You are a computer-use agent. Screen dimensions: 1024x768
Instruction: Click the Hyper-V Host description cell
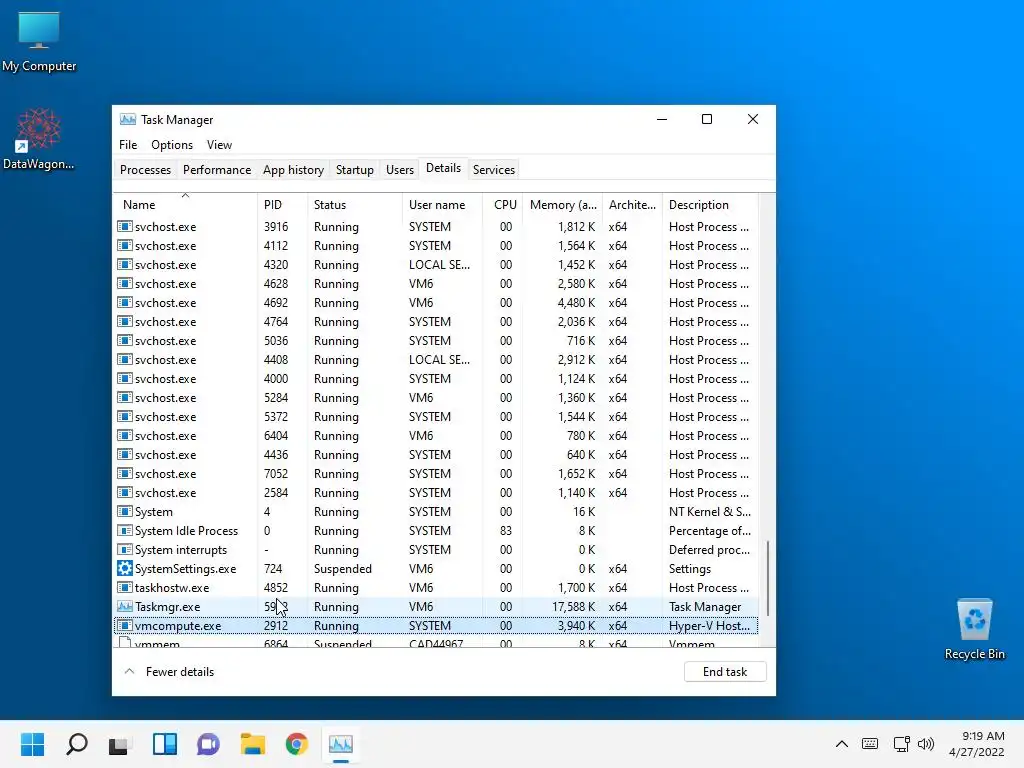pos(709,626)
